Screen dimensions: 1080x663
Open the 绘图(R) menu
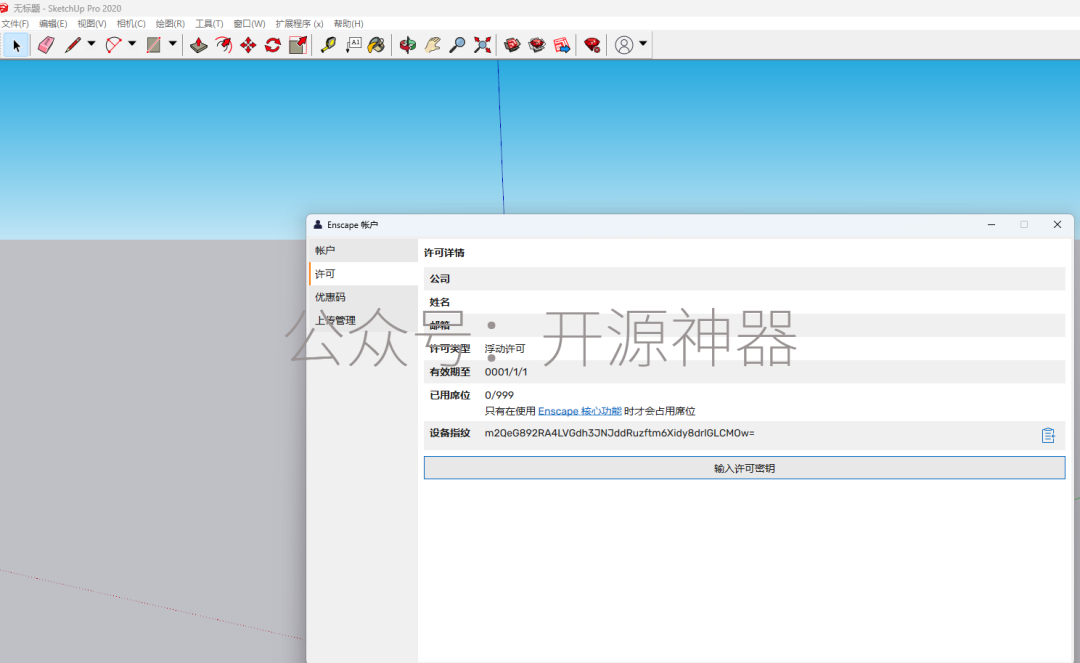(x=170, y=23)
